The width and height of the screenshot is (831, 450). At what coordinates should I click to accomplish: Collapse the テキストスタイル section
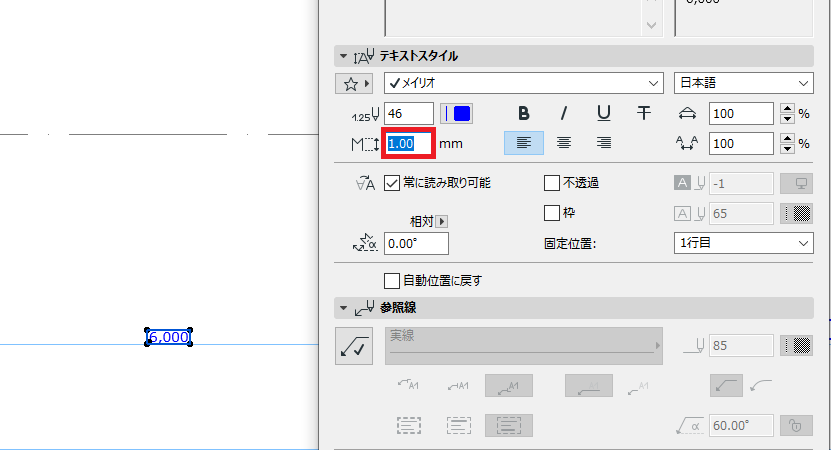point(343,56)
